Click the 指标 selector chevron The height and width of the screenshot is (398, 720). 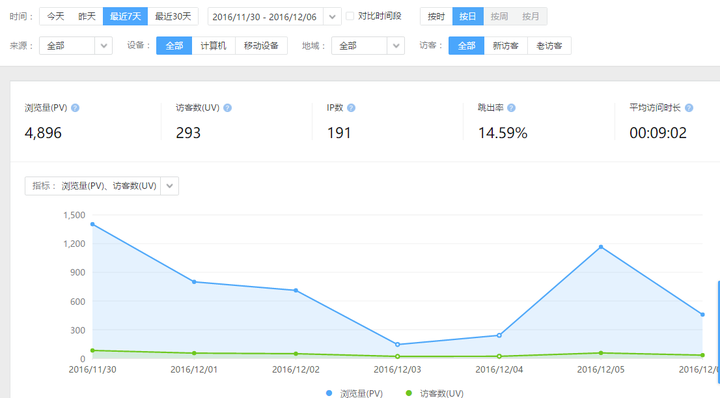(x=169, y=186)
